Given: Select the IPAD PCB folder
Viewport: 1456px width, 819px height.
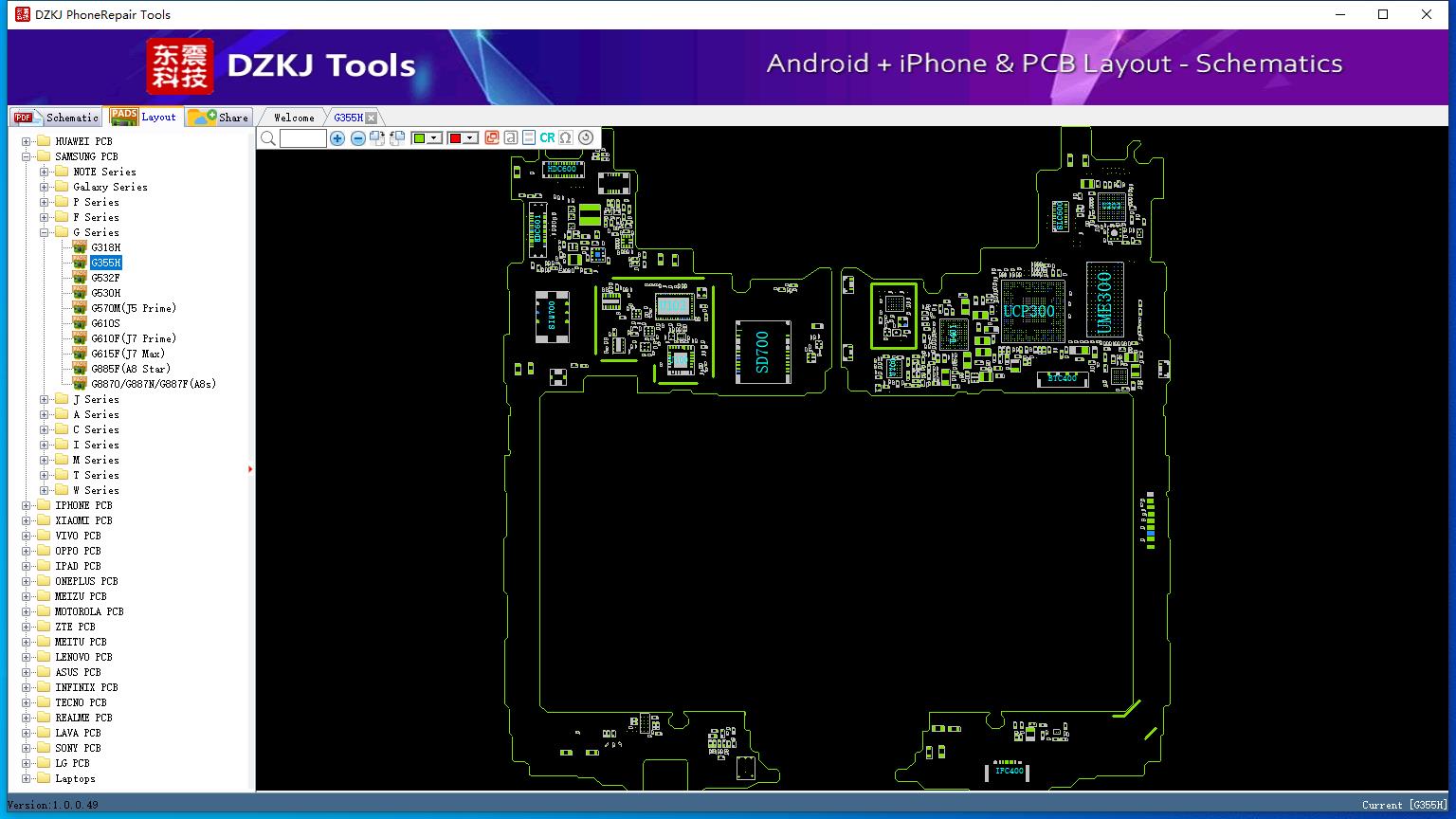Looking at the screenshot, I should tap(78, 566).
